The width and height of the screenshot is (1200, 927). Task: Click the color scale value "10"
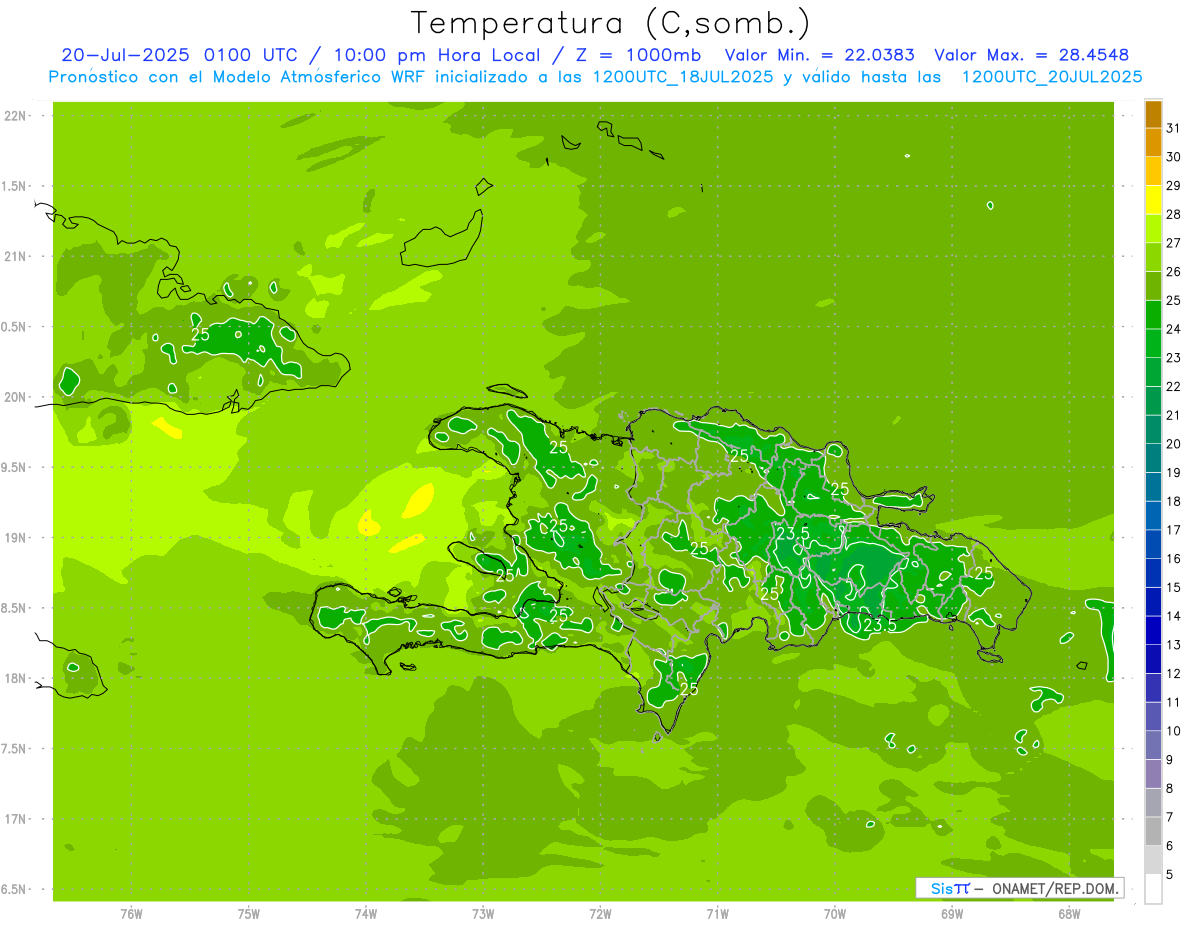[1174, 731]
